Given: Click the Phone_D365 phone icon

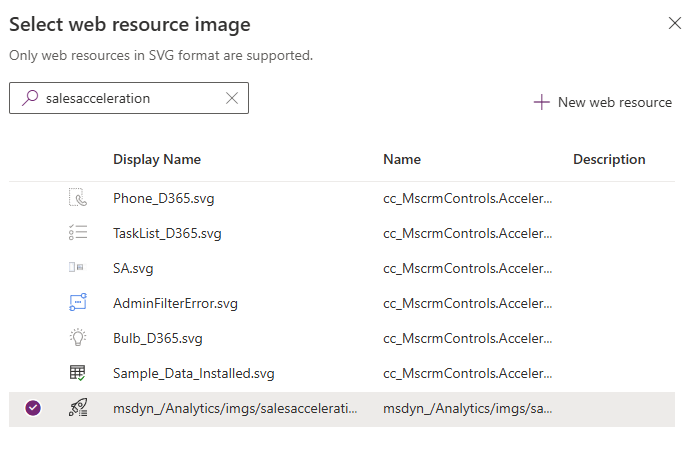Looking at the screenshot, I should pos(77,198).
